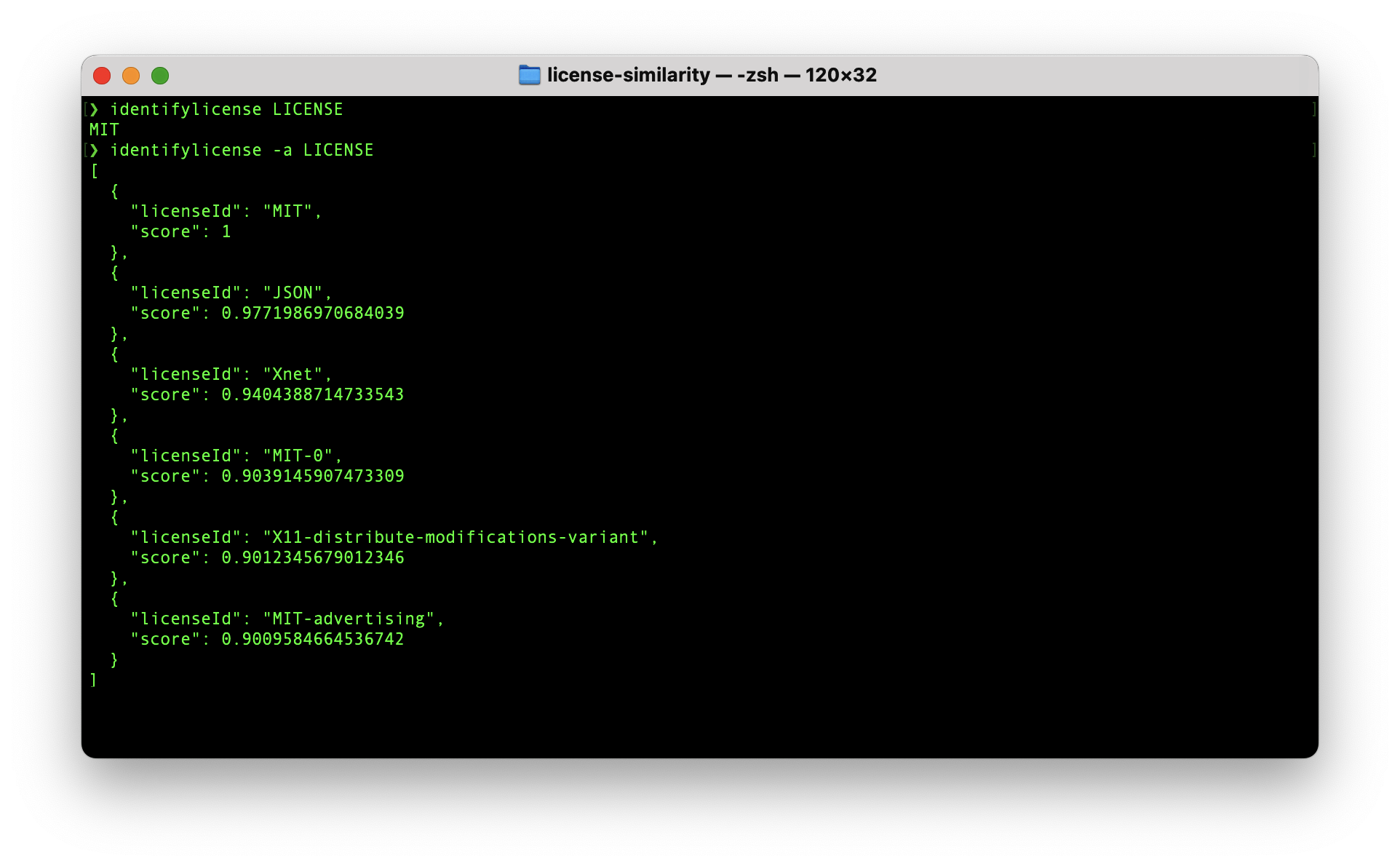Click the score 0.9404388714733543
1400x866 pixels.
312,394
